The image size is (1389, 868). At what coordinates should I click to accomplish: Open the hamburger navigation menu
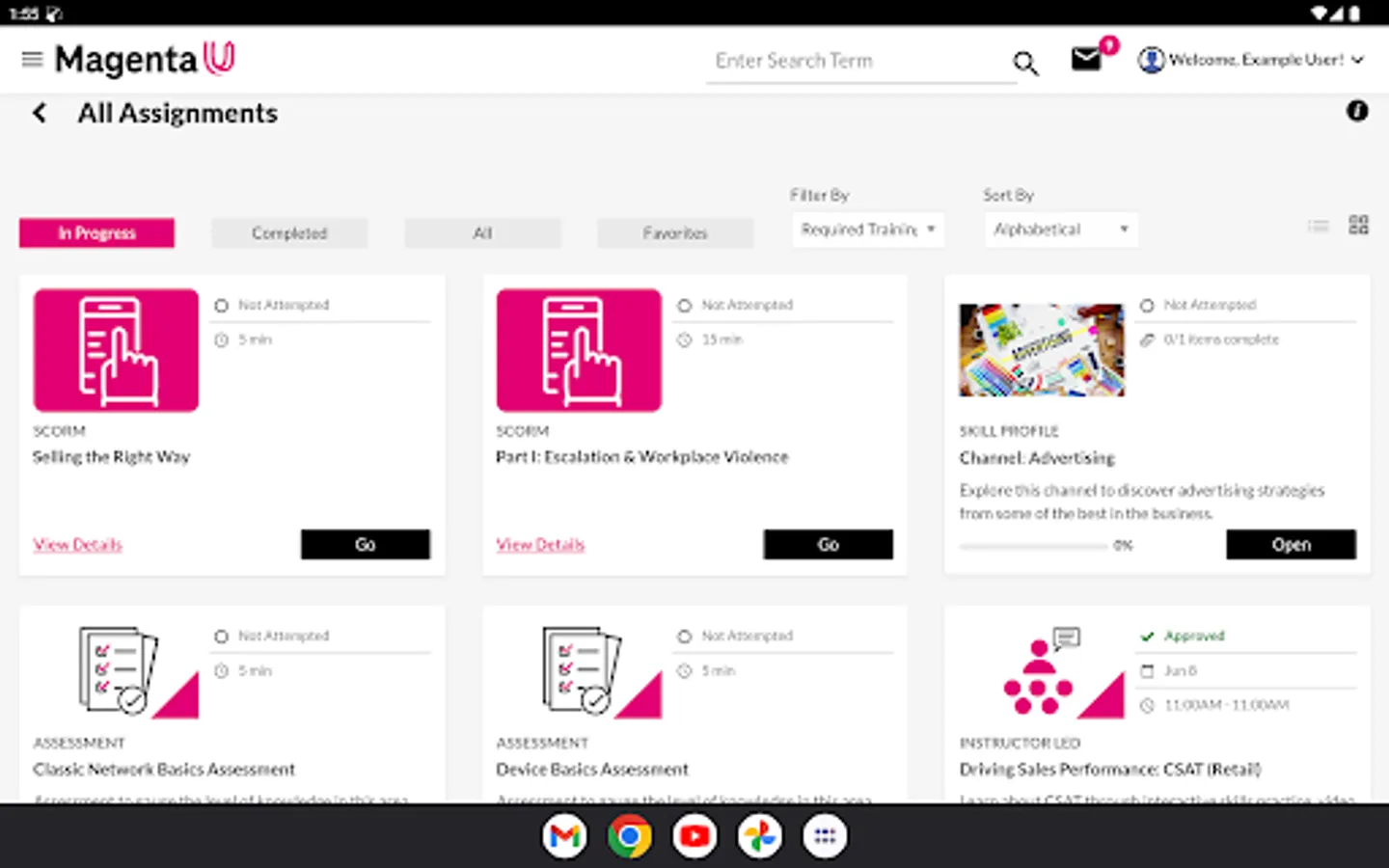point(32,60)
